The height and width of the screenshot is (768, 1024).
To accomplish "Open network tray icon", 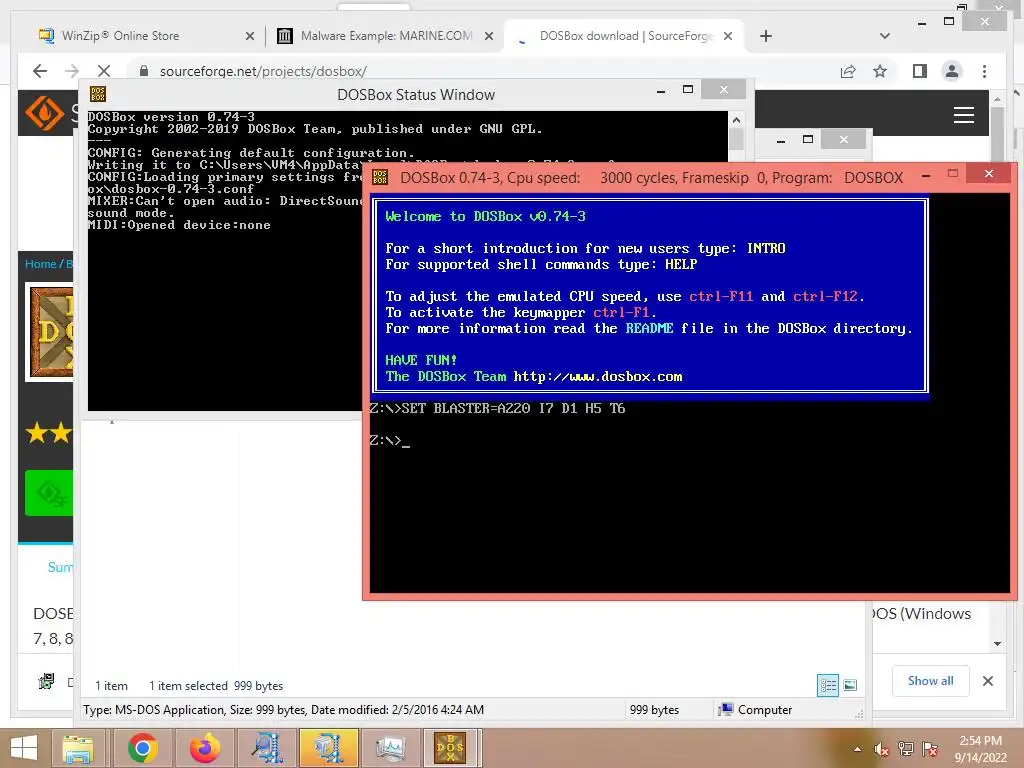I will pos(906,749).
